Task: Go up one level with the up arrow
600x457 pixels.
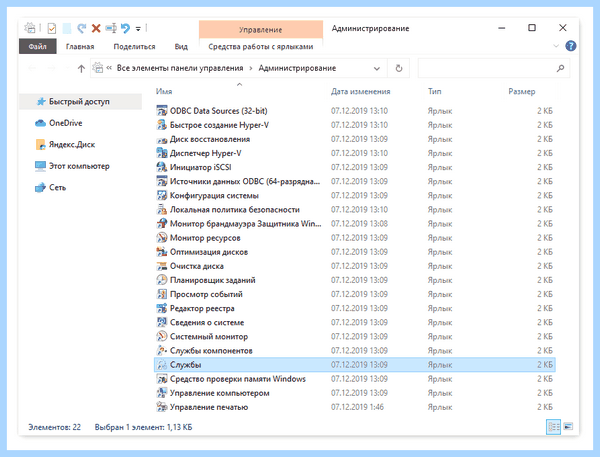Action: pyautogui.click(x=81, y=69)
